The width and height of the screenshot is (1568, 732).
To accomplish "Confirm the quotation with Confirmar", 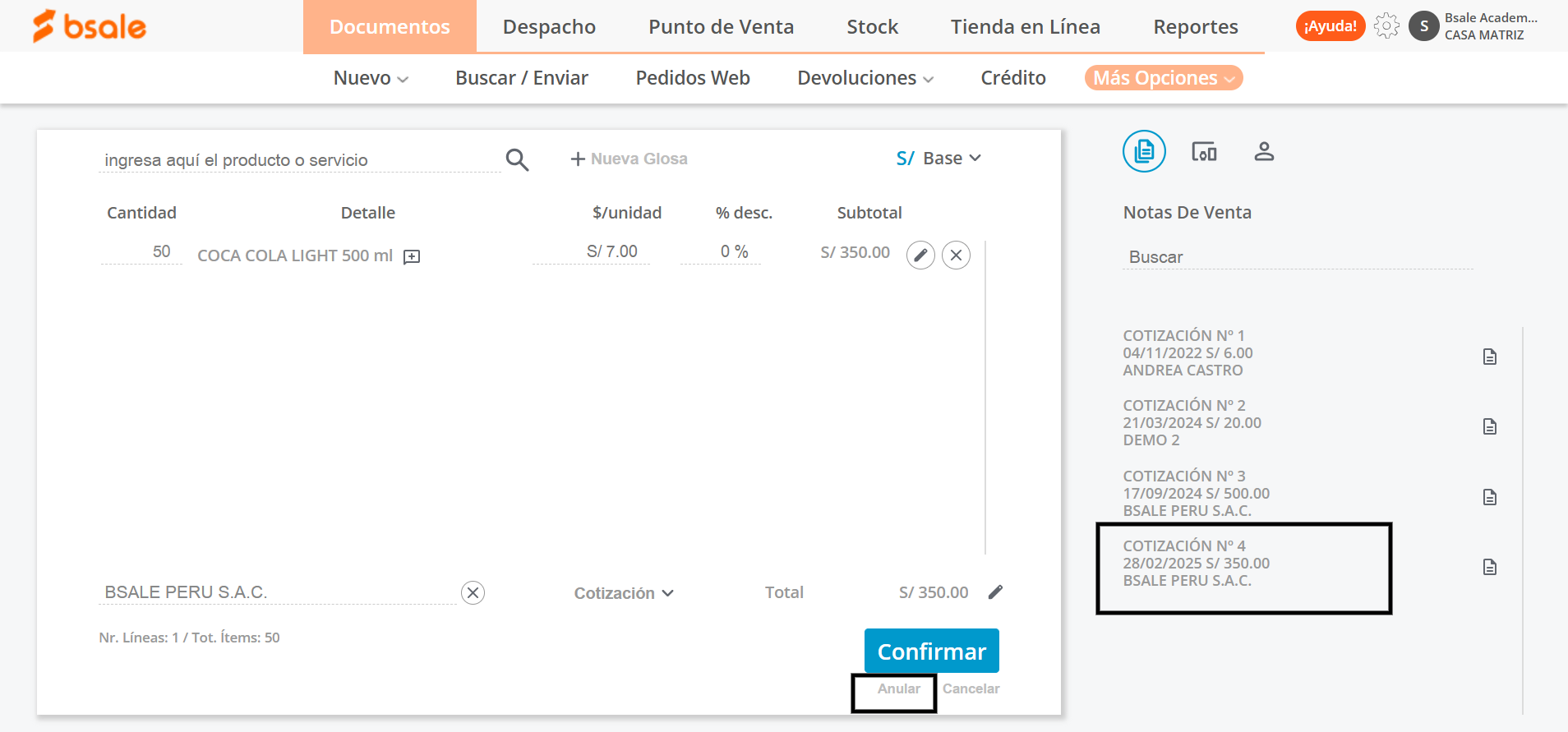I will [932, 651].
